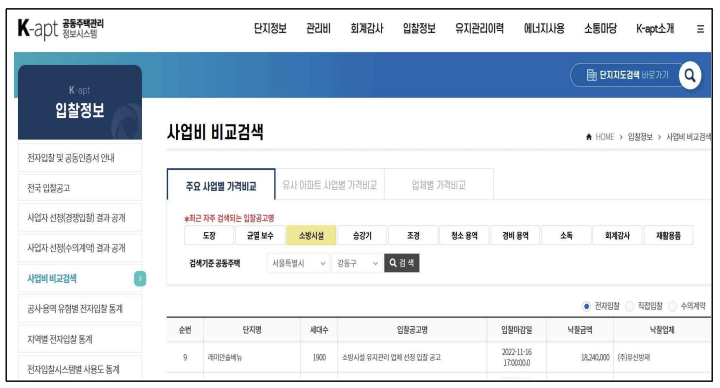Open the 유지관리이력 menu
The width and height of the screenshot is (720, 388).
(479, 28)
